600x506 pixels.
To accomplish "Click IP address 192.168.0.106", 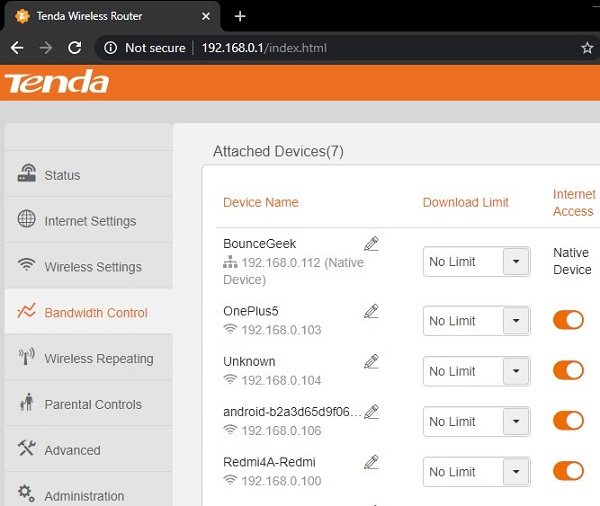I will (x=281, y=431).
